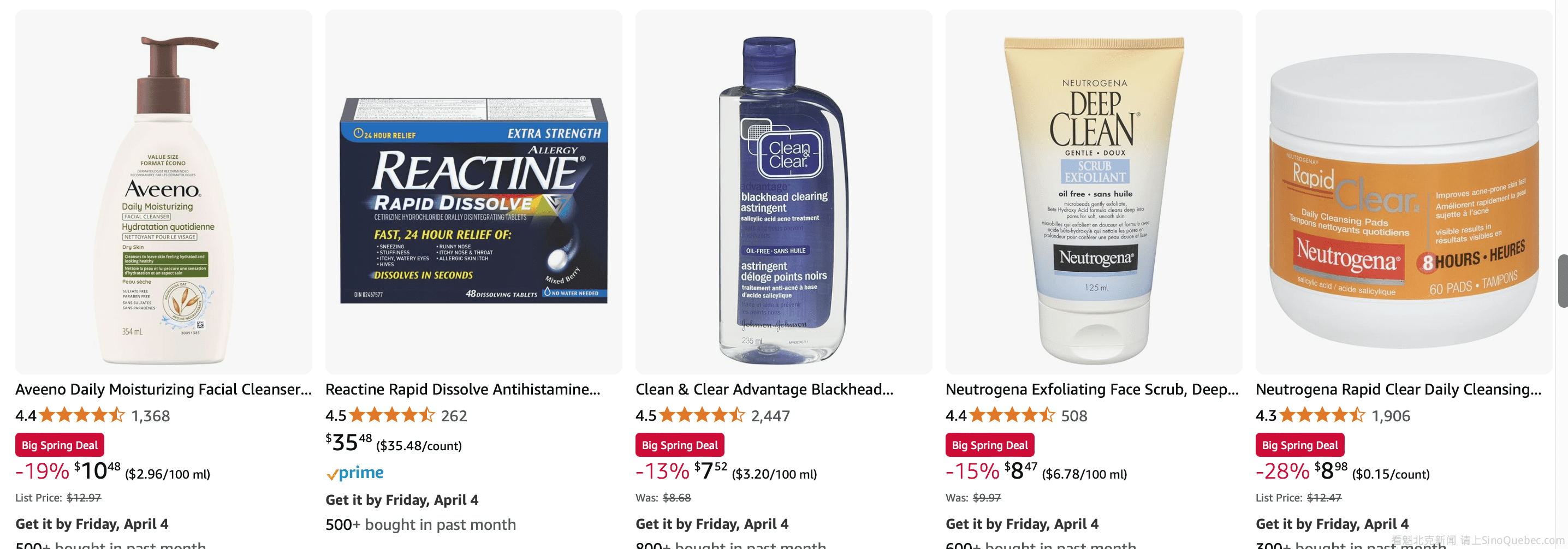Open the Neutrogena Deep Clean scrub image
This screenshot has width=1568, height=549.
(x=1094, y=192)
